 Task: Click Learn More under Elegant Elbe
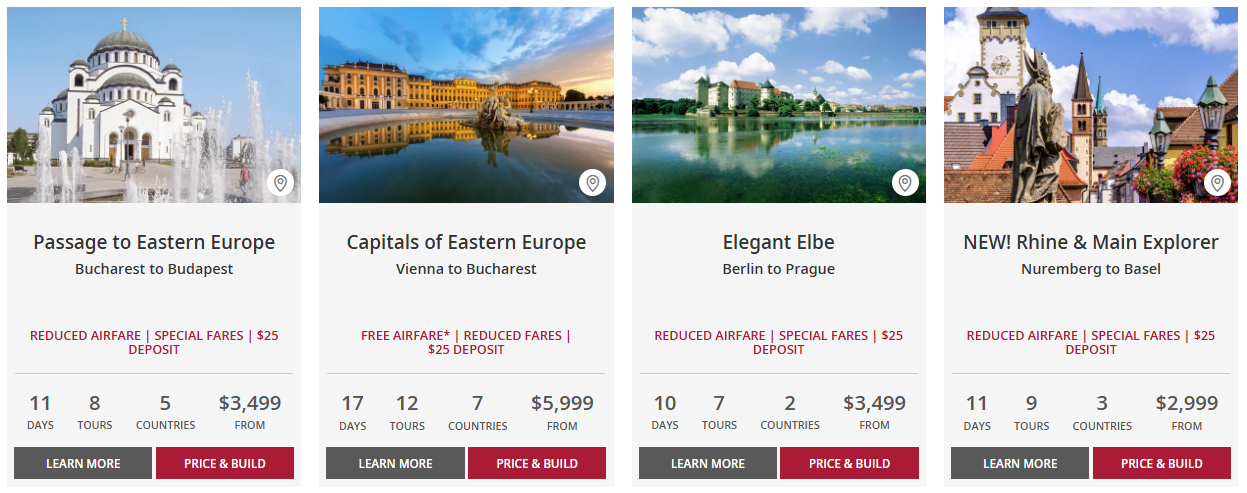coord(708,463)
